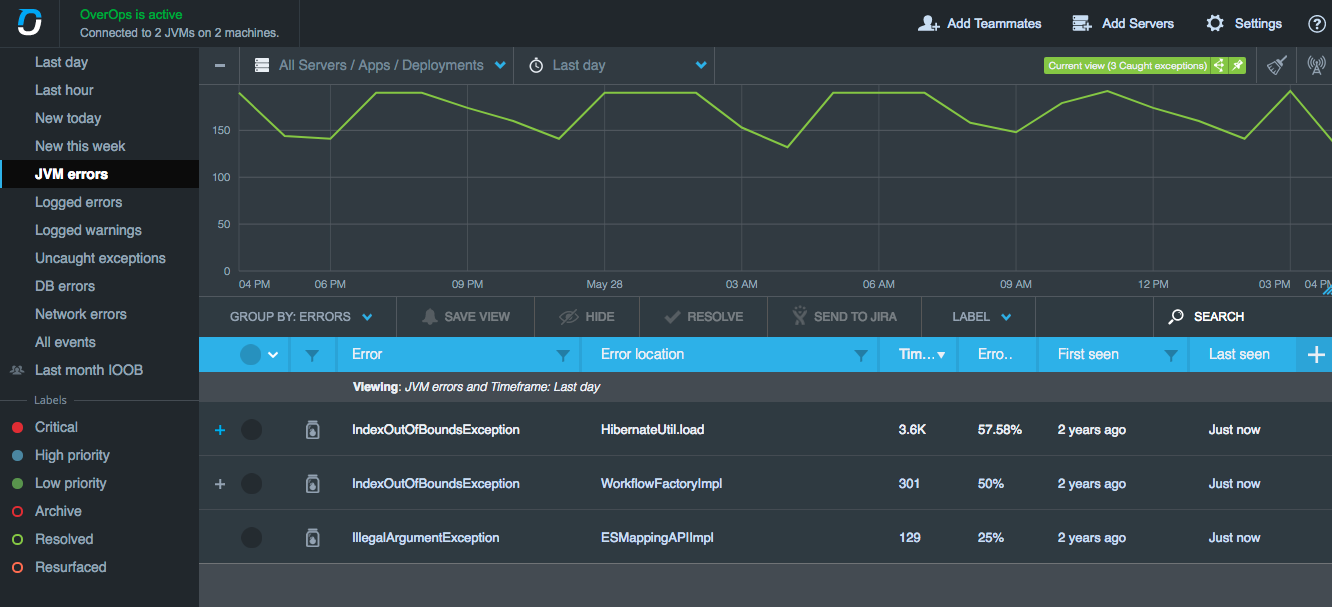Viewport: 1332px width, 607px height.
Task: Filter the Error location column funnel icon
Action: [861, 355]
